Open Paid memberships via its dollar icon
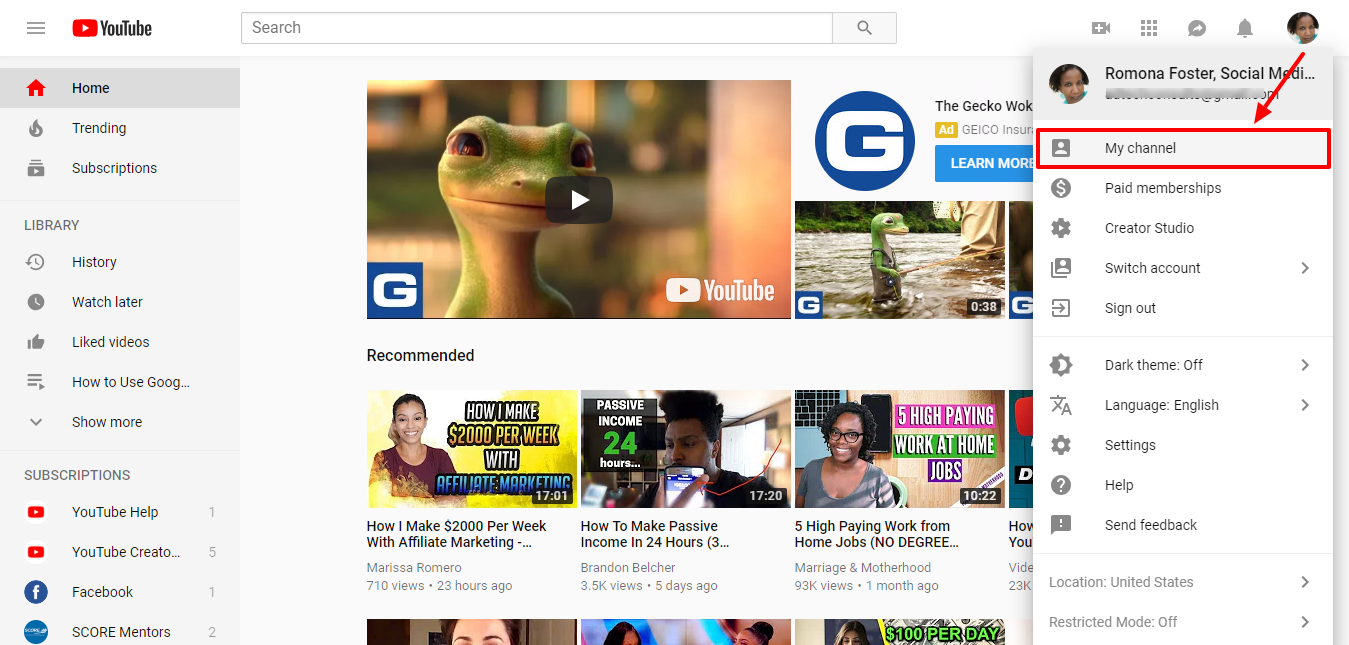Screen dimensions: 1349x645 tap(1061, 188)
